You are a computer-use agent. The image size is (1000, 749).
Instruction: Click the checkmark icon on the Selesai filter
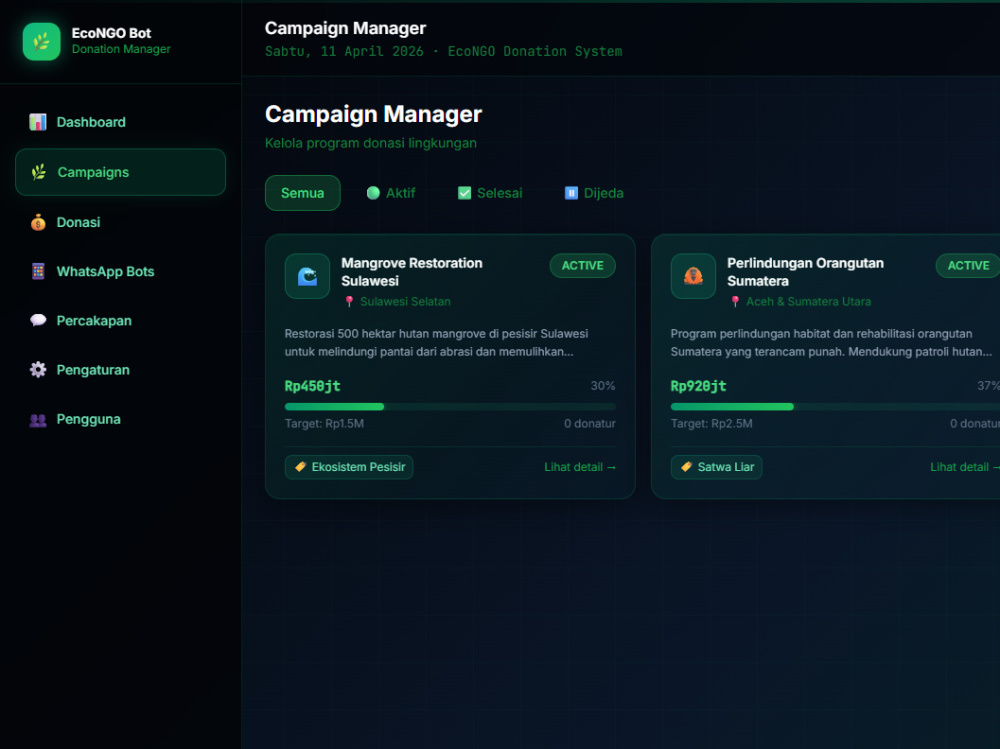(x=464, y=193)
